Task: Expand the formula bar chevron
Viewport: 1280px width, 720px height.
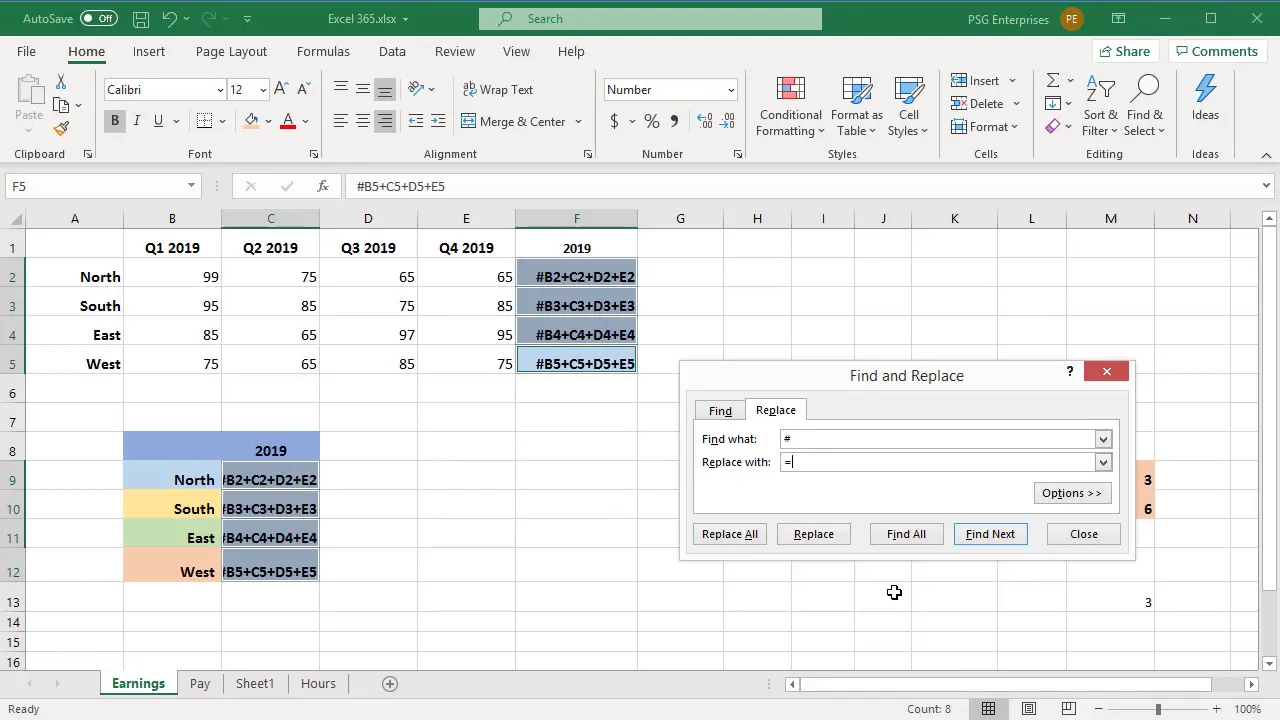Action: tap(1266, 186)
